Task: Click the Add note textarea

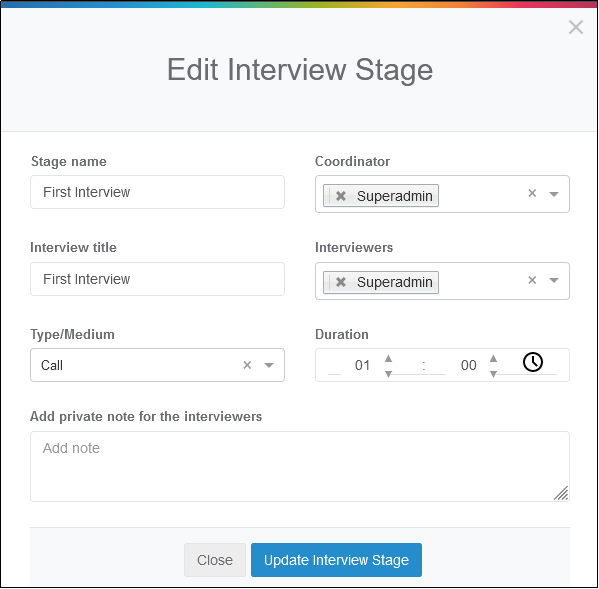Action: (300, 466)
